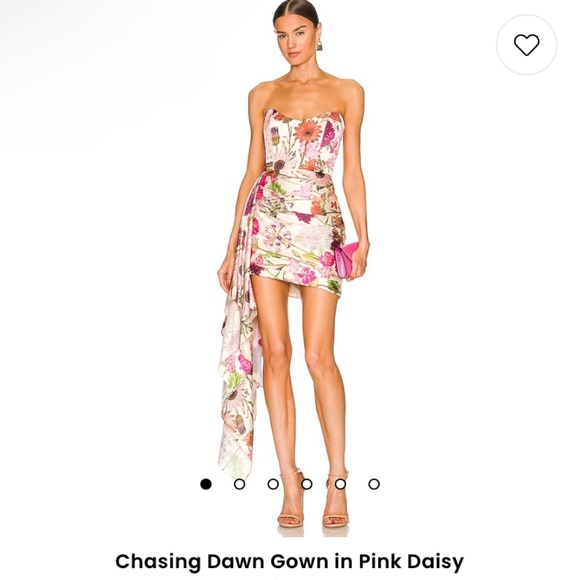Image resolution: width=580 pixels, height=580 pixels.
Task: Go to the second image dot
Action: point(240,484)
